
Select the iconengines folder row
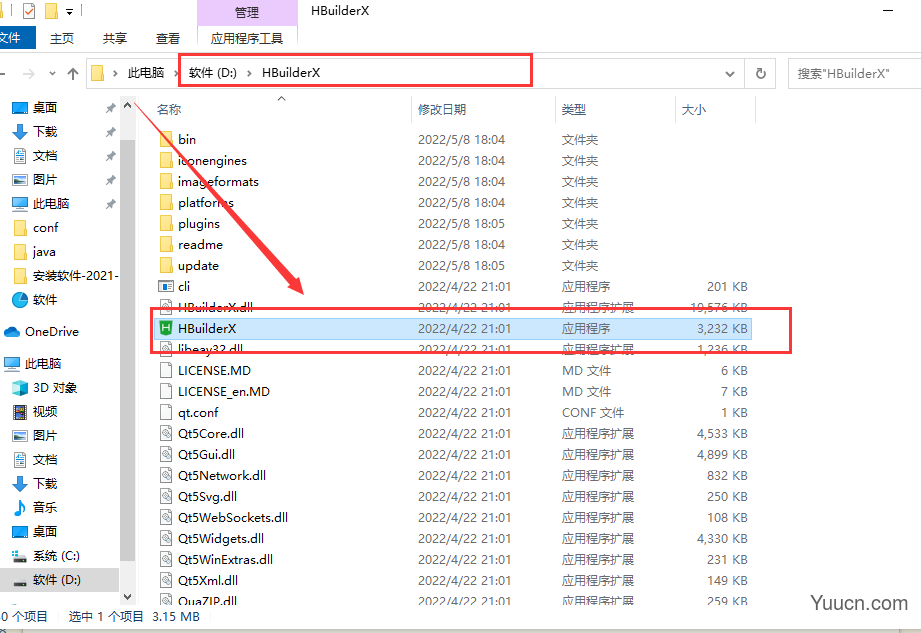[453, 161]
